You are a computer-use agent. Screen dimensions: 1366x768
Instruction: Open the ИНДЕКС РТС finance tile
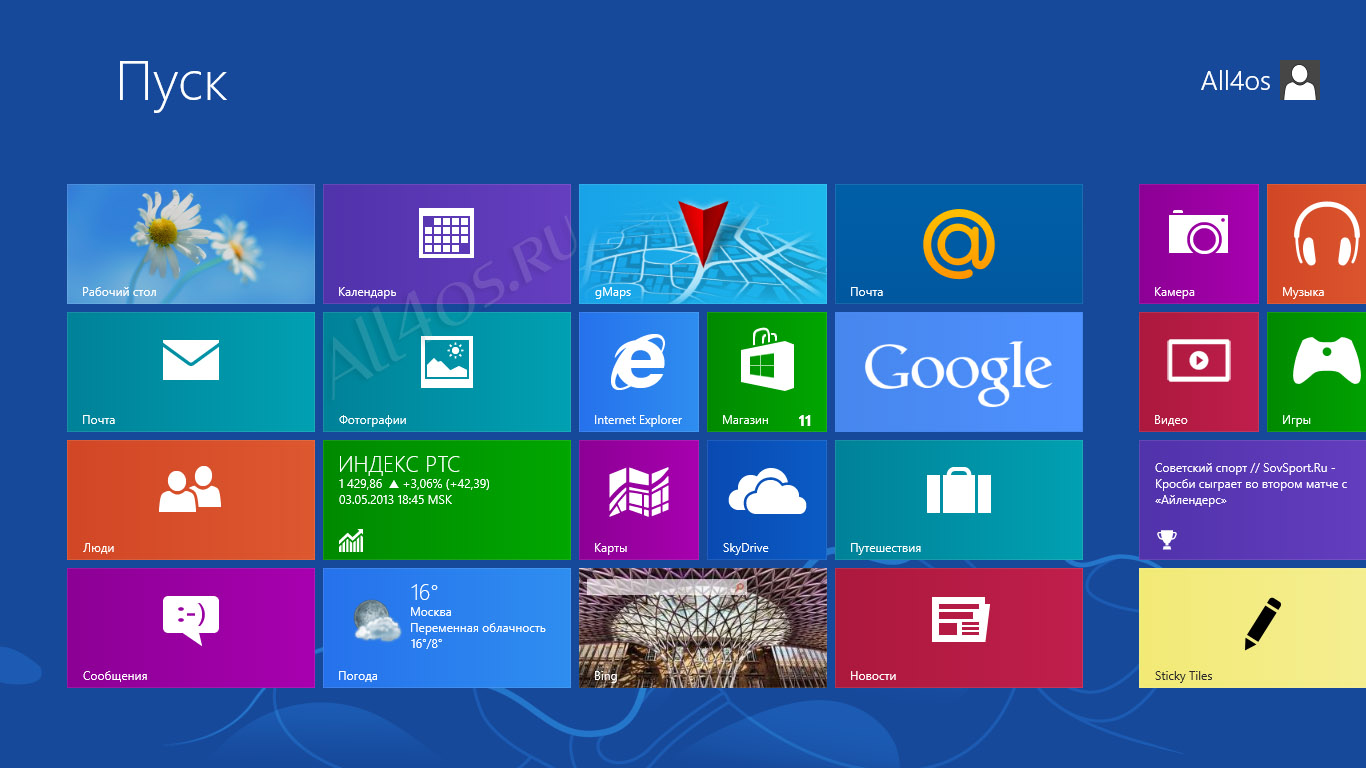point(447,500)
